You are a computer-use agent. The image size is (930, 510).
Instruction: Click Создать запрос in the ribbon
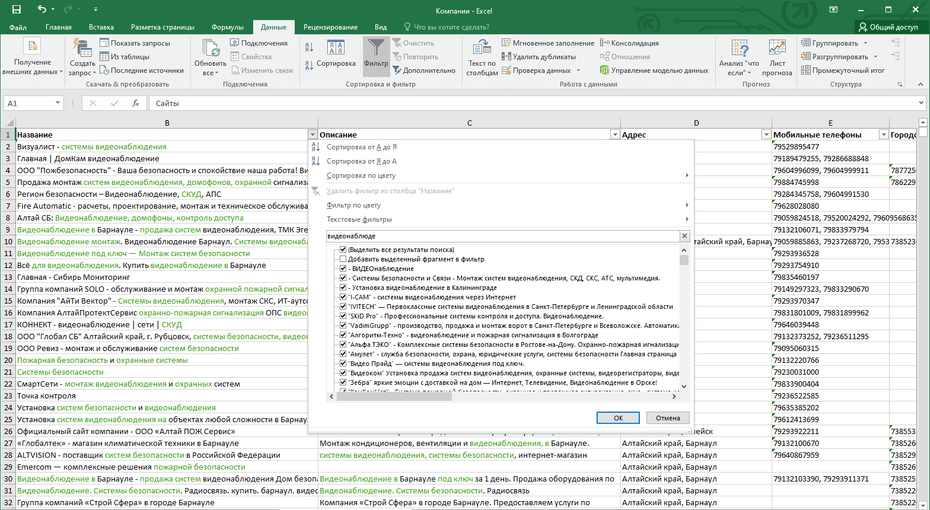[82, 57]
